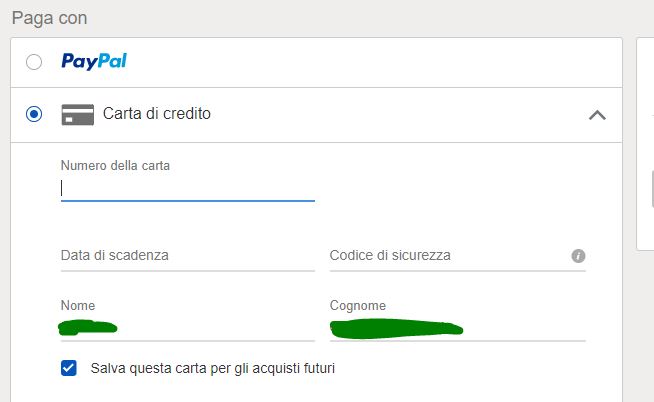Click the Salva questa carta label text
Viewport: 654px width, 402px height.
coord(212,368)
